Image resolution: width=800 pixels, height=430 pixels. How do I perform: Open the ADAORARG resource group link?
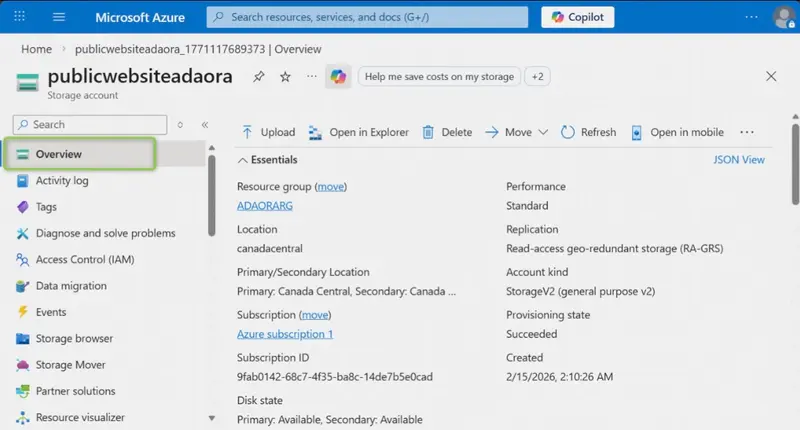click(x=265, y=206)
